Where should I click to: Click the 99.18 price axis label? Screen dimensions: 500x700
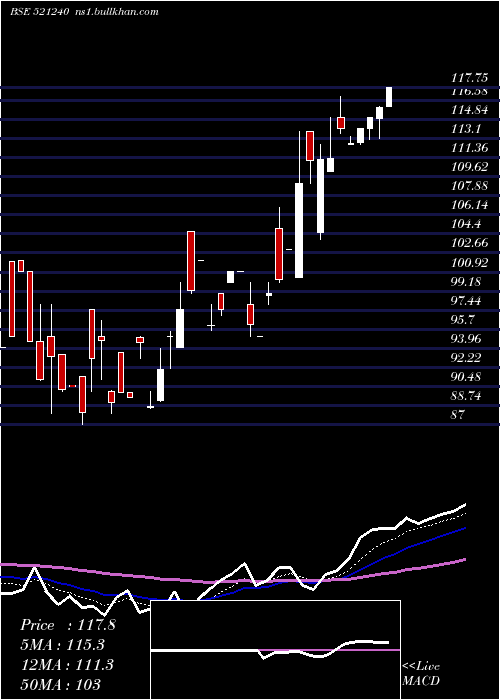coord(466,282)
